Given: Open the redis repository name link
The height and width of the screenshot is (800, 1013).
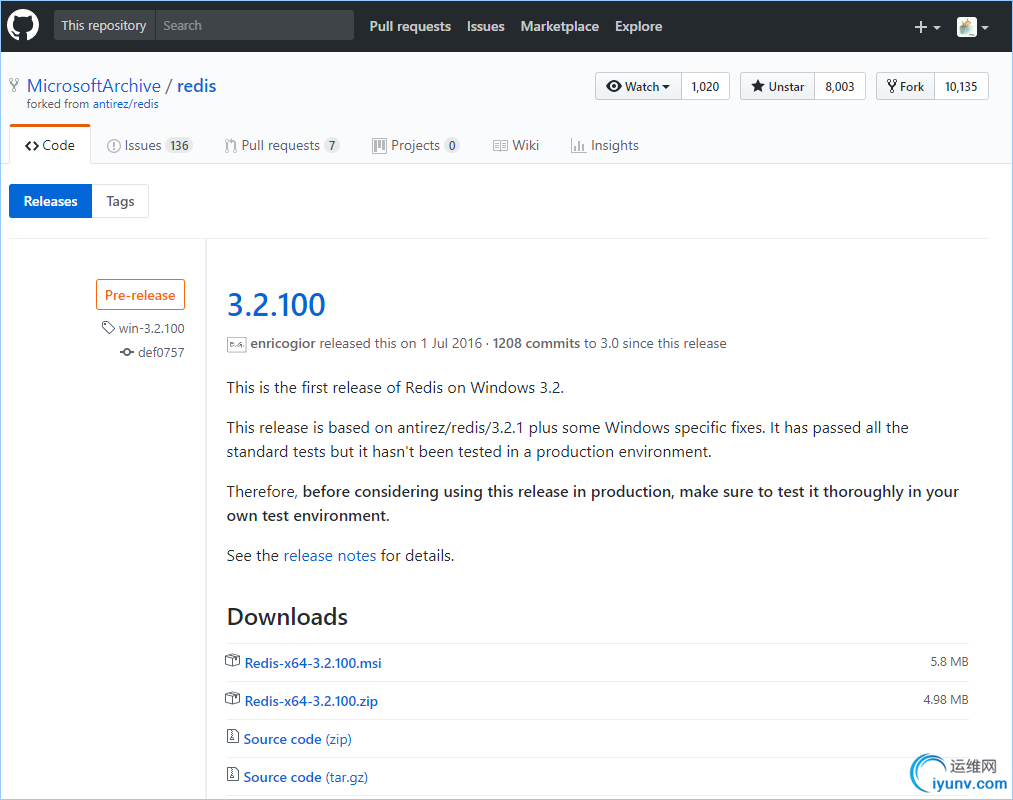Looking at the screenshot, I should point(196,86).
